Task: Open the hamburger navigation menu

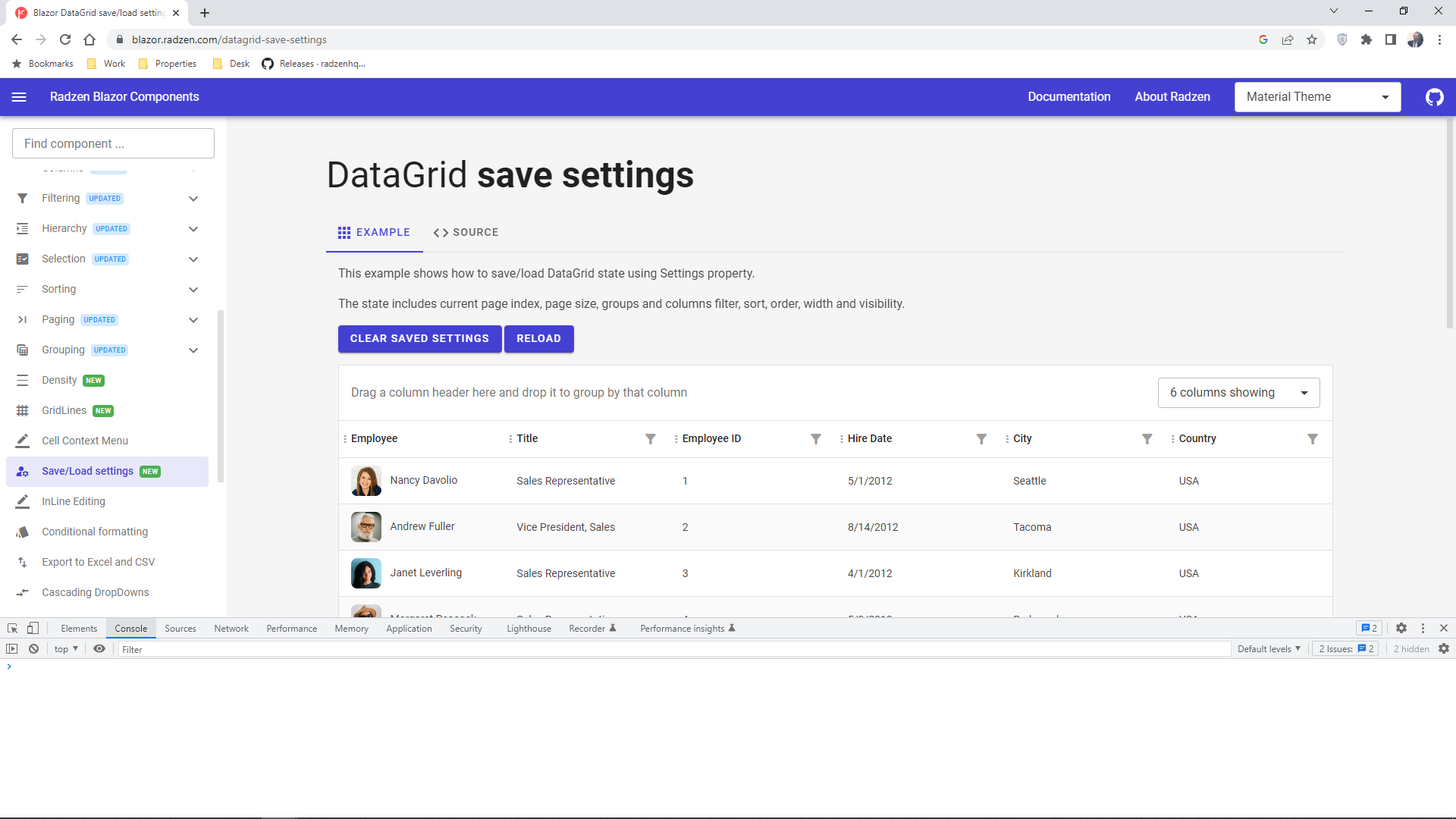Action: click(19, 96)
